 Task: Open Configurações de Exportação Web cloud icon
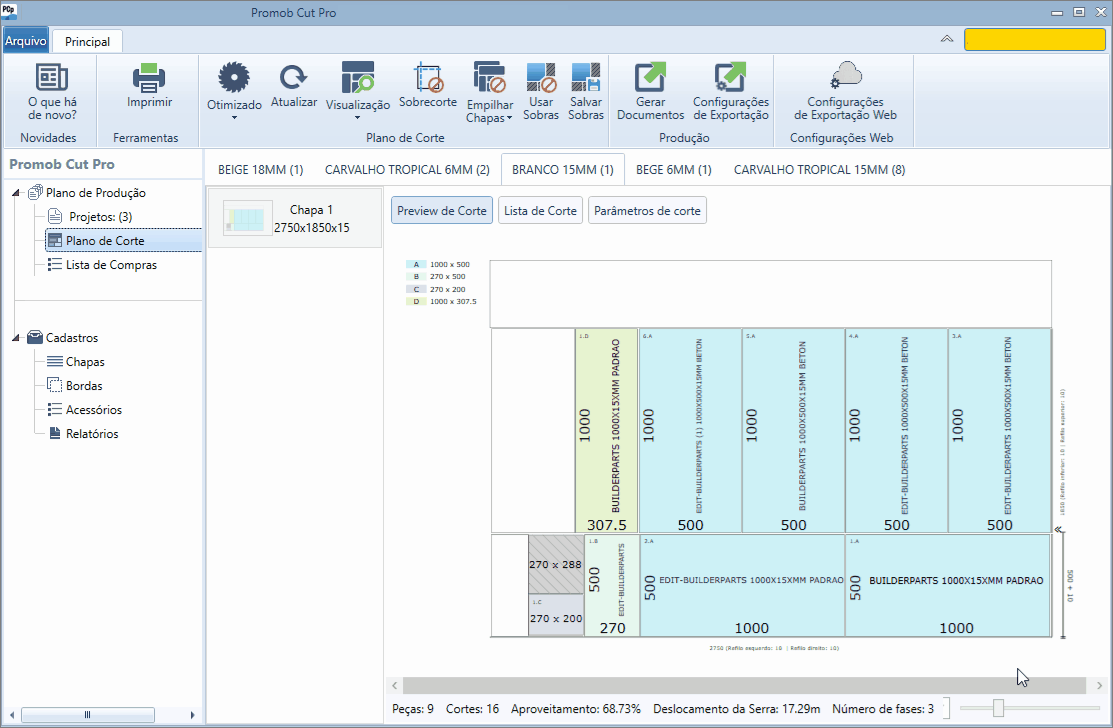(845, 76)
